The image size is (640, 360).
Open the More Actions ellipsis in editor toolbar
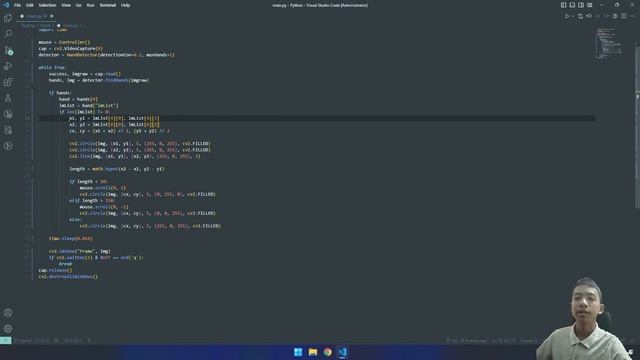(632, 16)
